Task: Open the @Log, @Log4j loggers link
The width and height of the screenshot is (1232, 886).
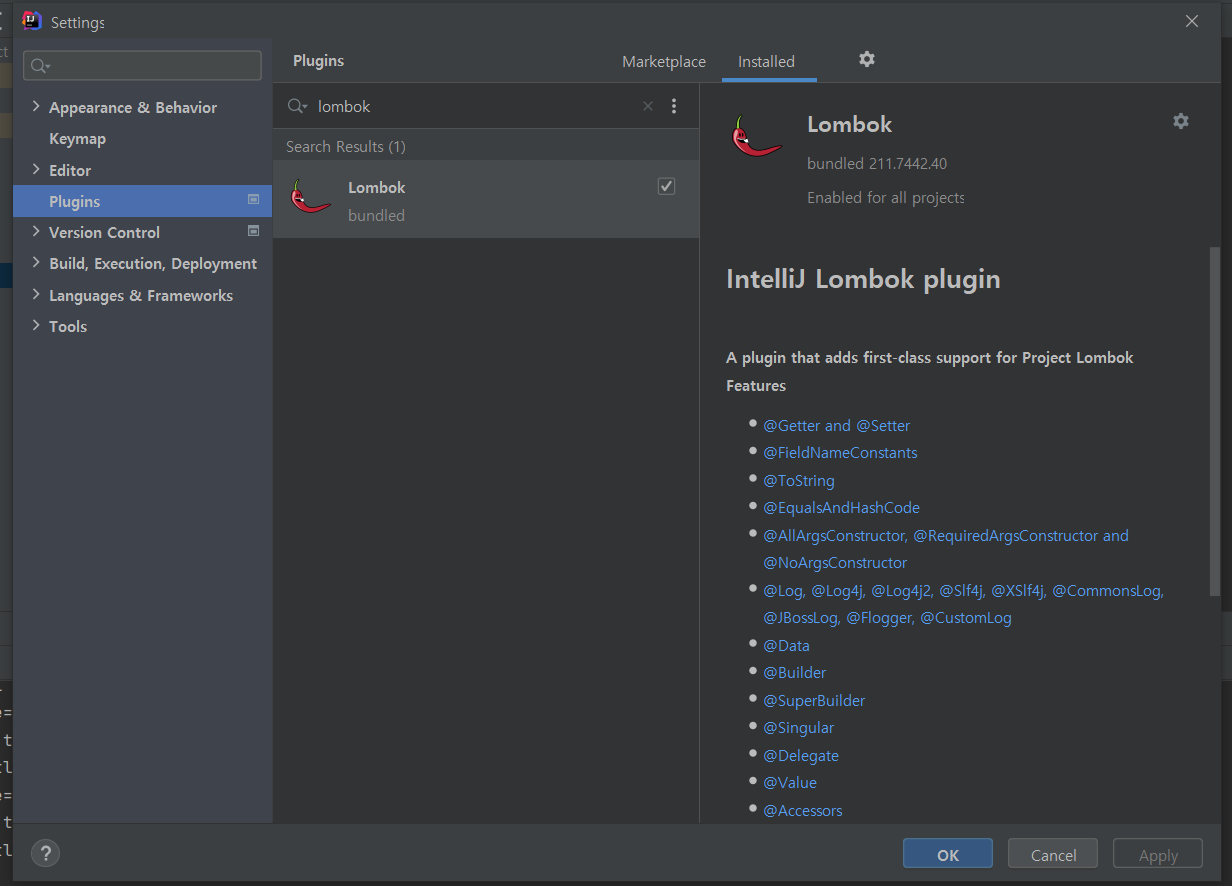Action: tap(963, 604)
